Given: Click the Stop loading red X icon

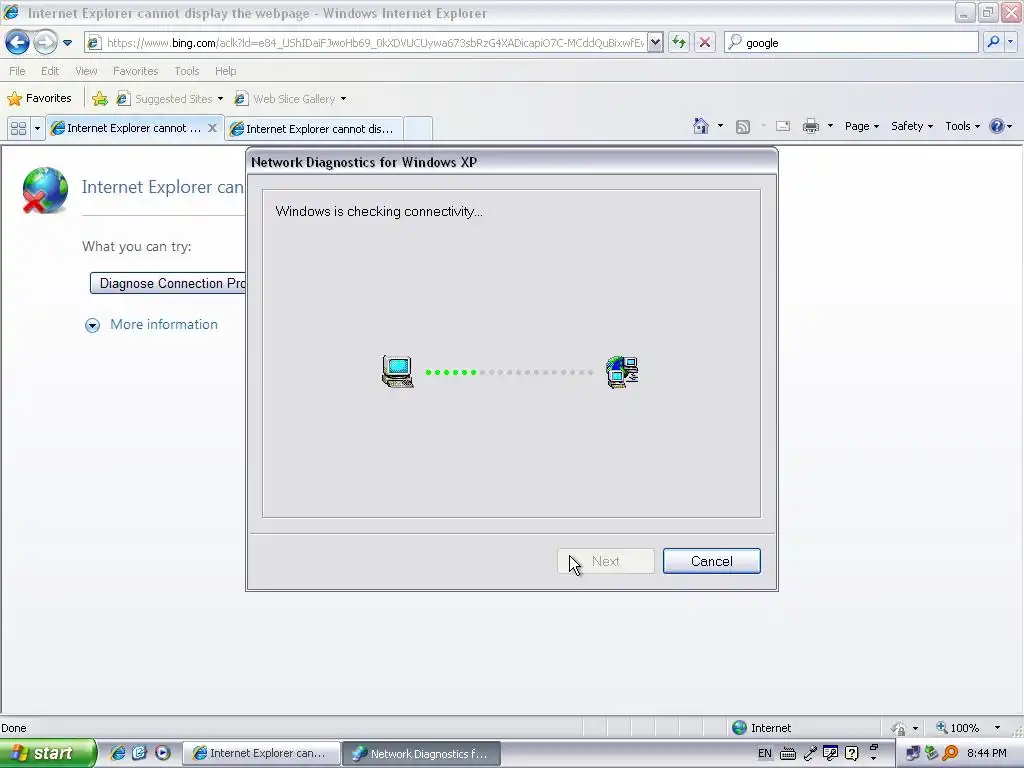Looking at the screenshot, I should 705,43.
